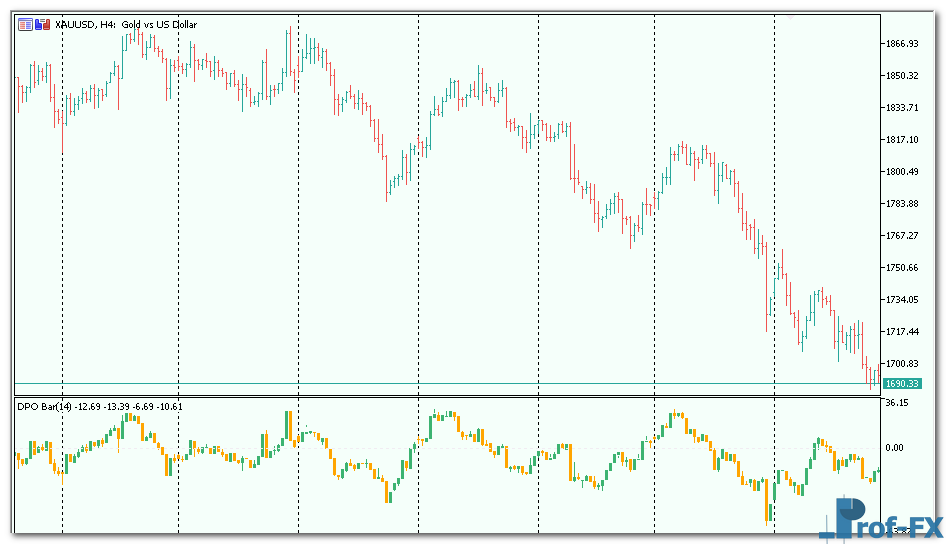Click the 1850.32 price scale label
Image resolution: width=946 pixels, height=544 pixels.
pos(902,76)
